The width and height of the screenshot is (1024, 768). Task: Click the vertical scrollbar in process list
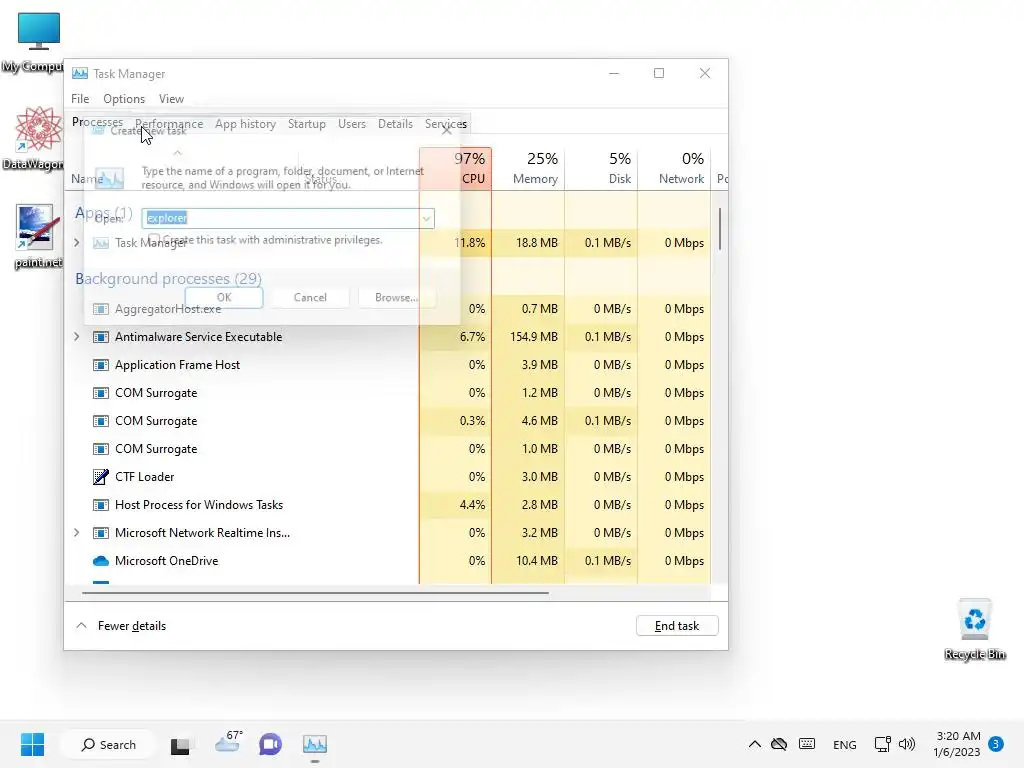tap(720, 229)
